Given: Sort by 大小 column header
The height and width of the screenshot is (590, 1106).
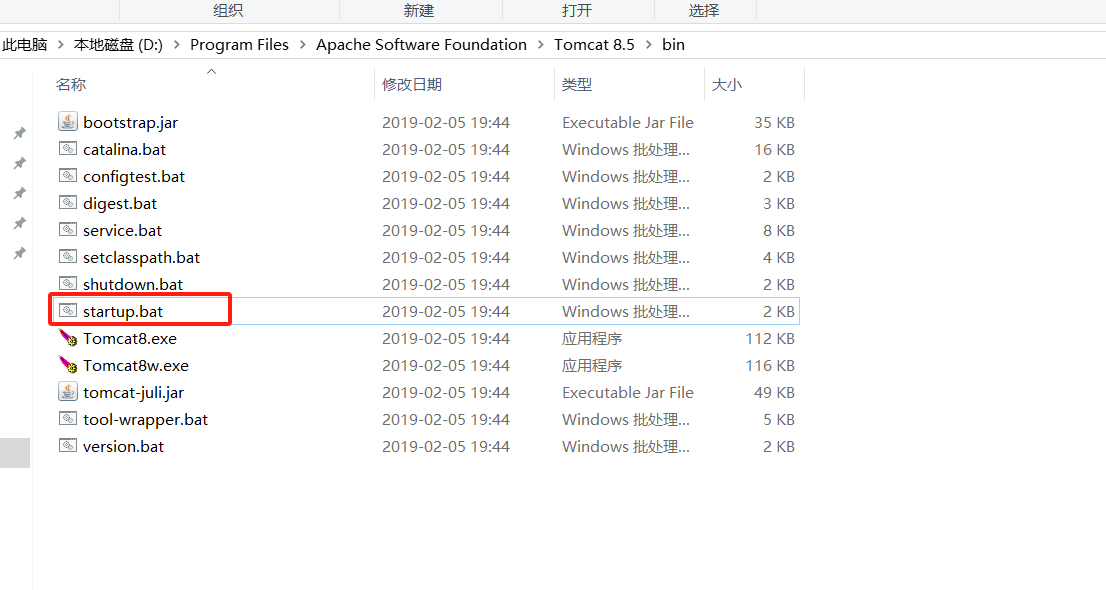Looking at the screenshot, I should point(726,85).
